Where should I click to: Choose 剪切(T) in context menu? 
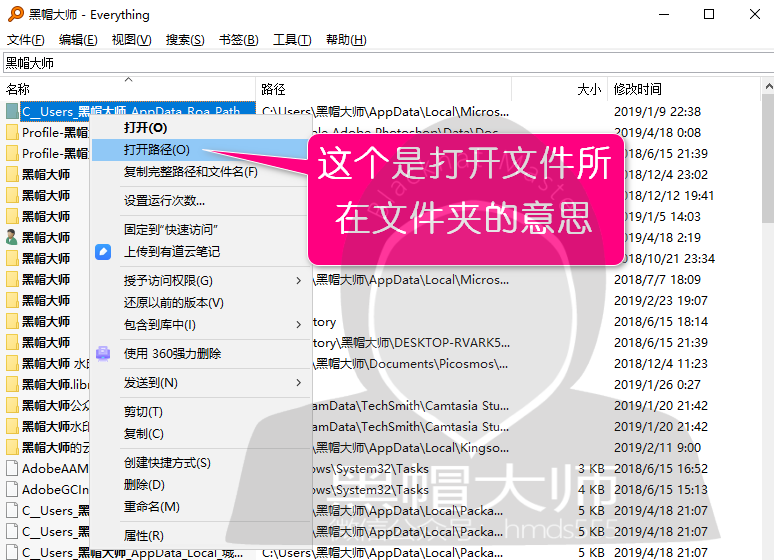point(199,412)
